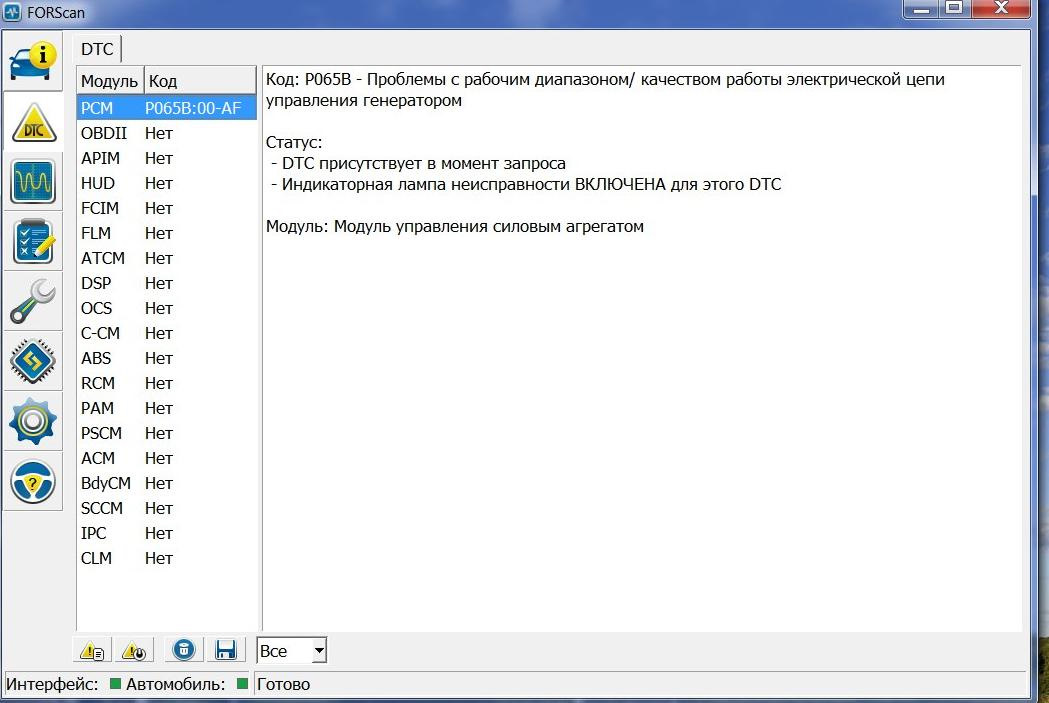The image size is (1049, 703).
Task: Open the tests checklist section
Action: pos(33,241)
